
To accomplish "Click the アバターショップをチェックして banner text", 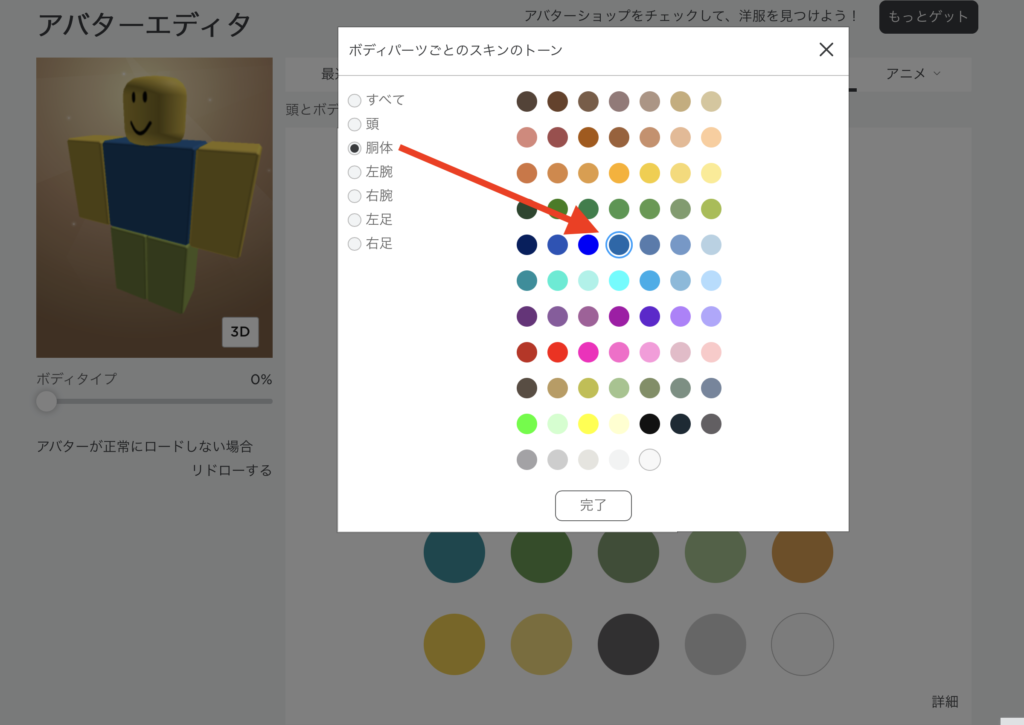I will tap(692, 16).
